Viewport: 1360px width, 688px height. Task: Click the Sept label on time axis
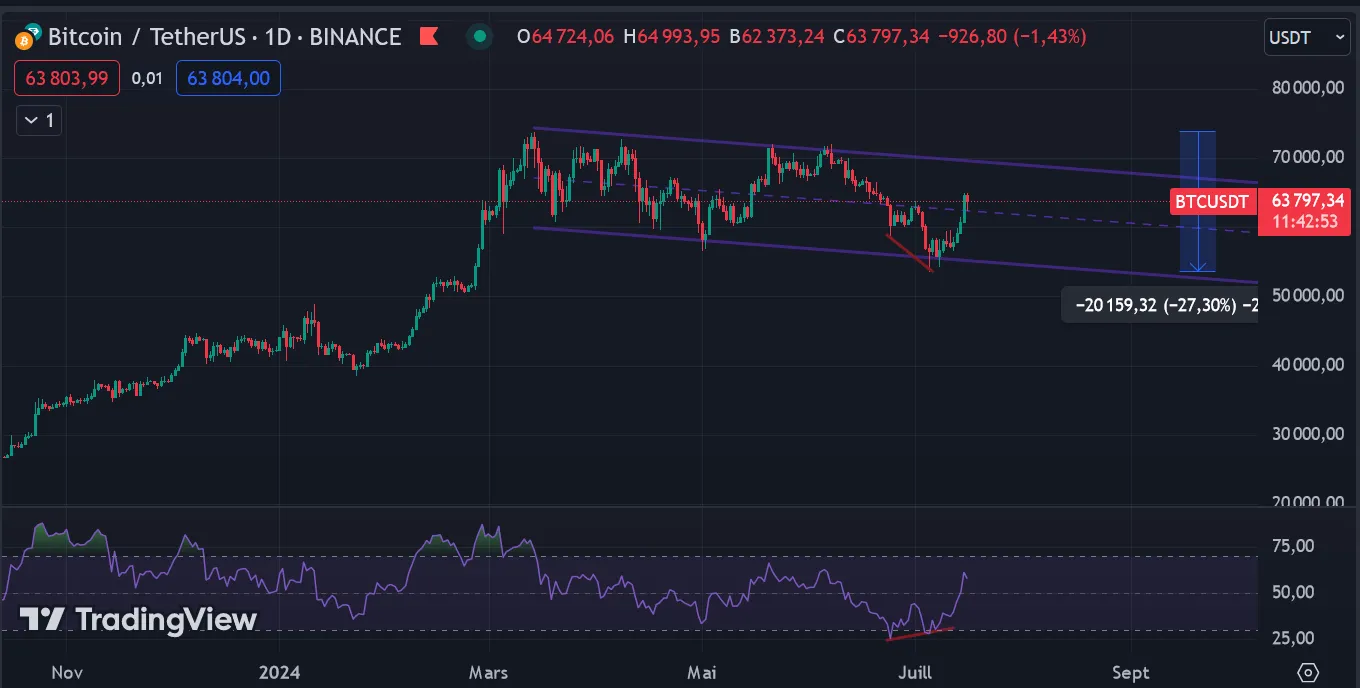pos(1130,672)
